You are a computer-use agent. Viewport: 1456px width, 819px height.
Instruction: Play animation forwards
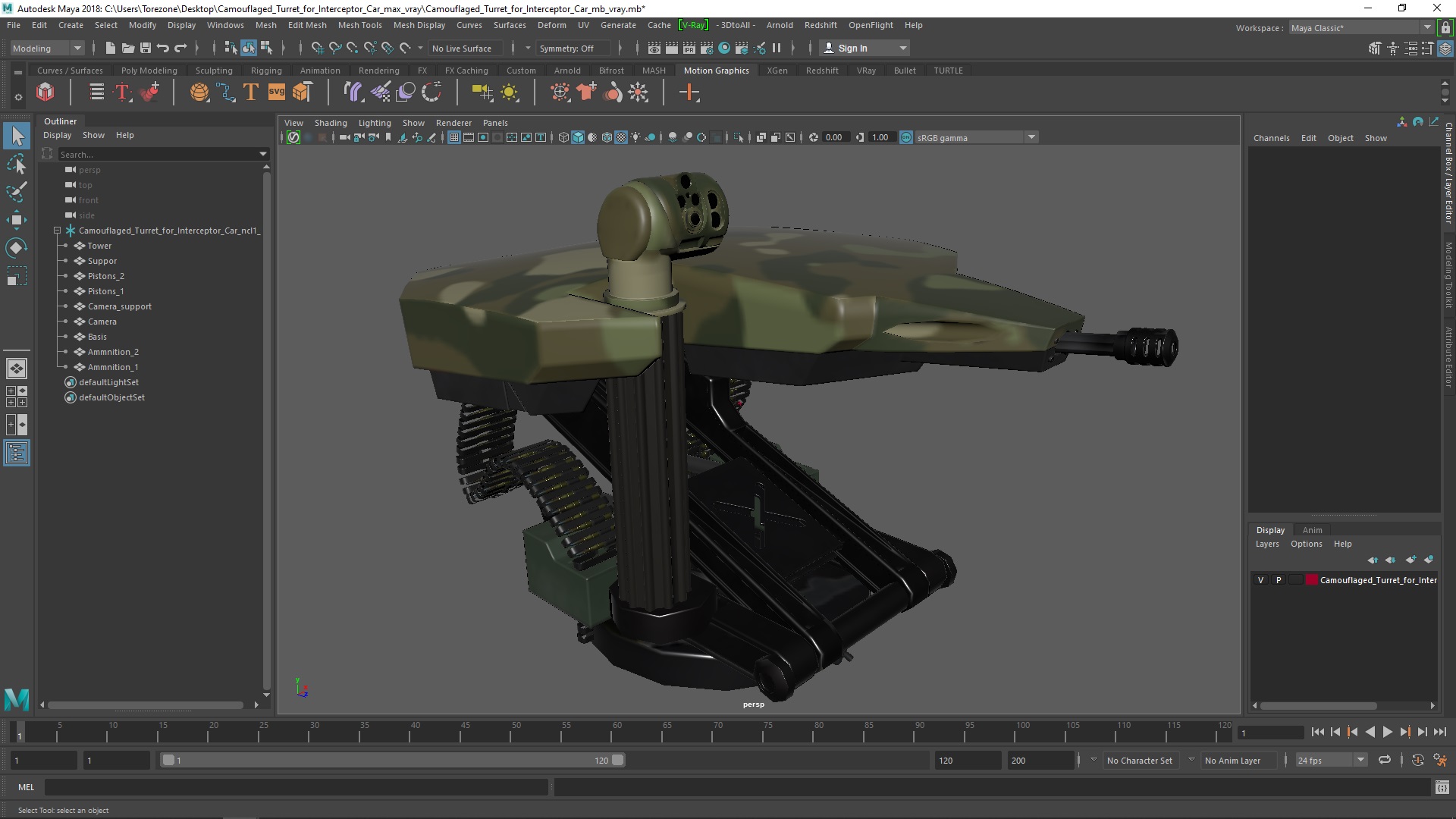pos(1387,732)
